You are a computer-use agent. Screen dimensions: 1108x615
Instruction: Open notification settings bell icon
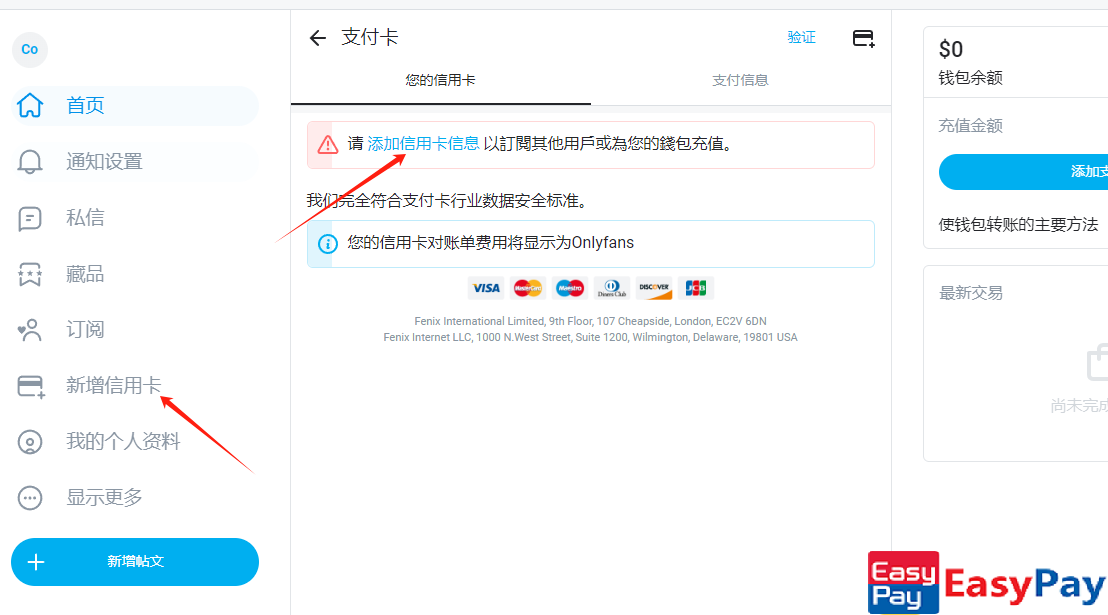click(31, 162)
